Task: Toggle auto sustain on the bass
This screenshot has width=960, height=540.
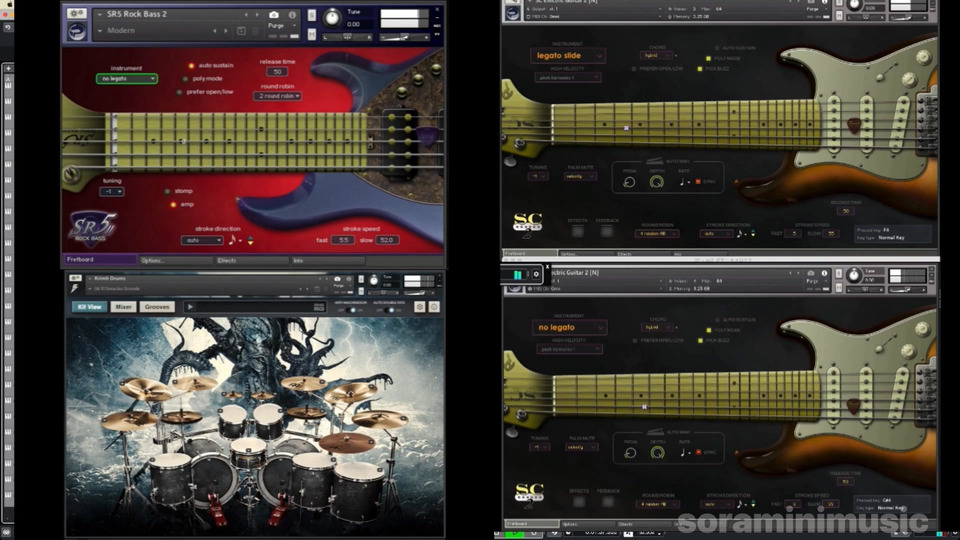Action: (191, 65)
